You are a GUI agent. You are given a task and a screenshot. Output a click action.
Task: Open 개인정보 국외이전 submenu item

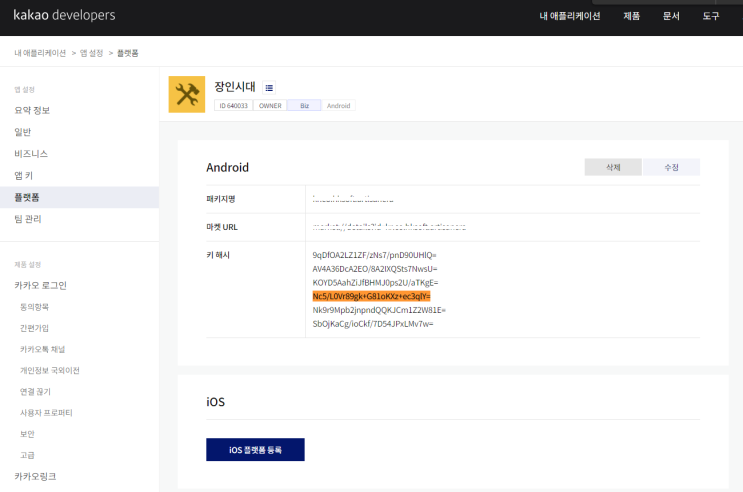50,371
